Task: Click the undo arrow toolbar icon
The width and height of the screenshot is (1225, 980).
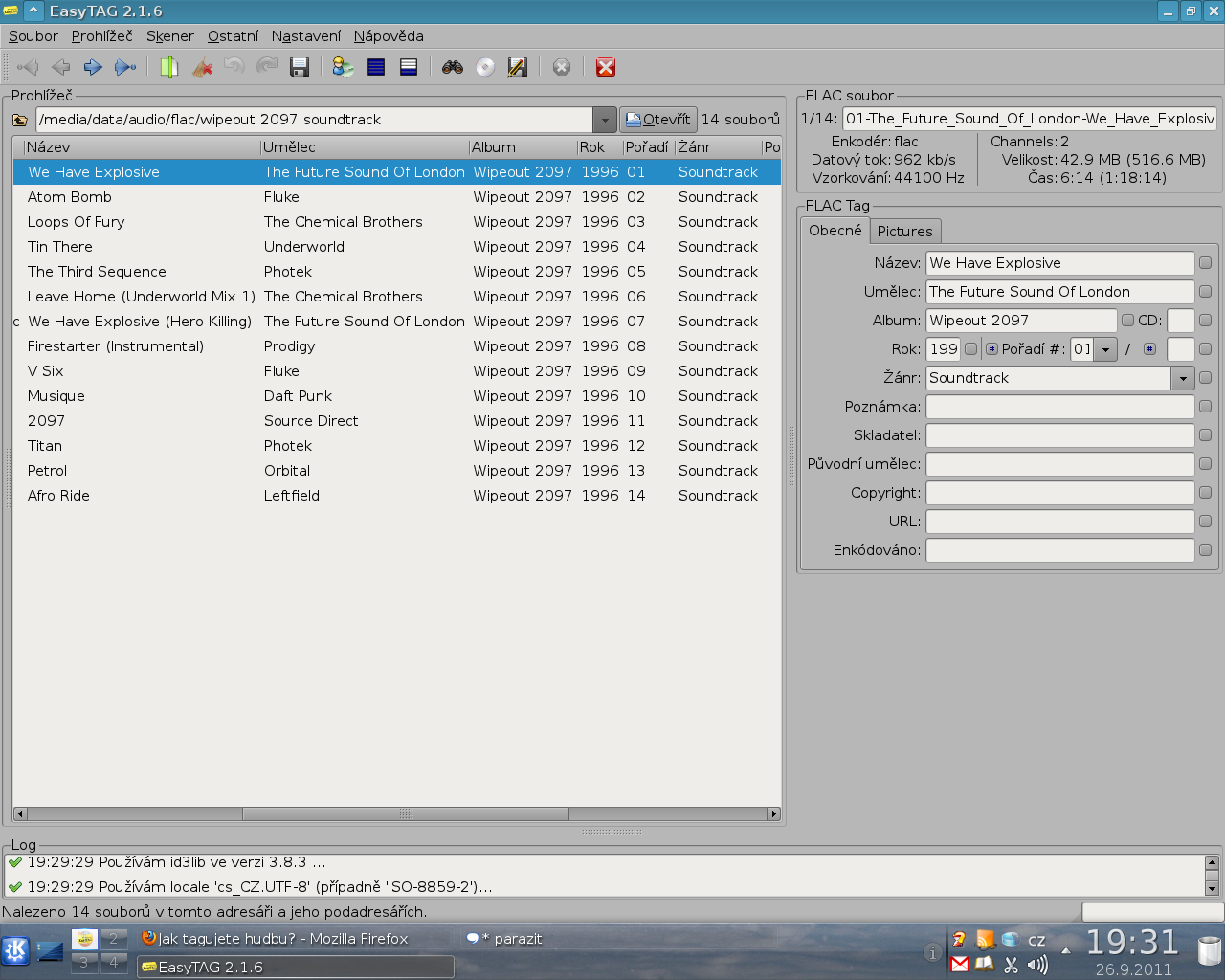Action: 234,67
